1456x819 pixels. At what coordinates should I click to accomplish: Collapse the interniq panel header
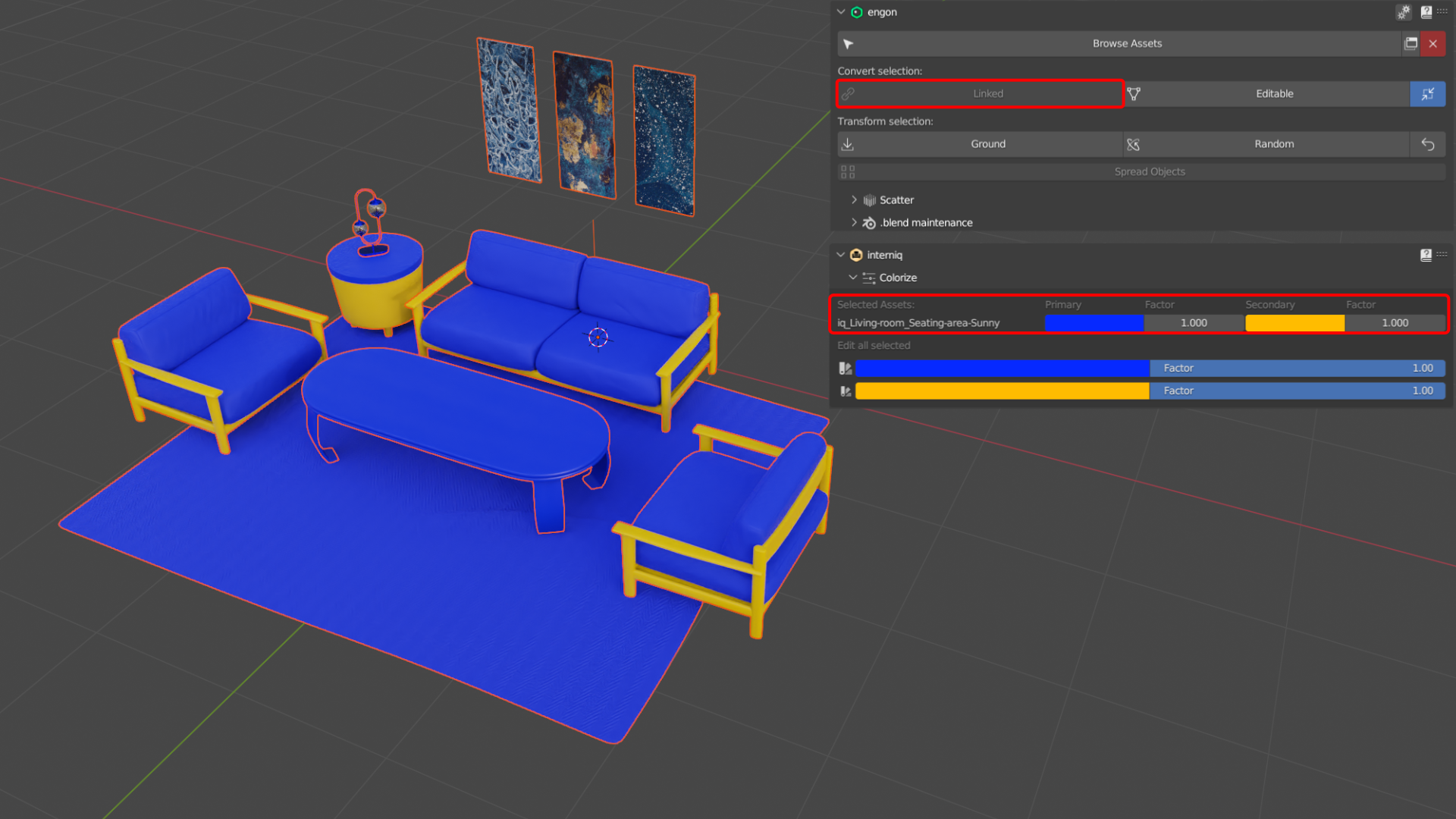coord(840,255)
